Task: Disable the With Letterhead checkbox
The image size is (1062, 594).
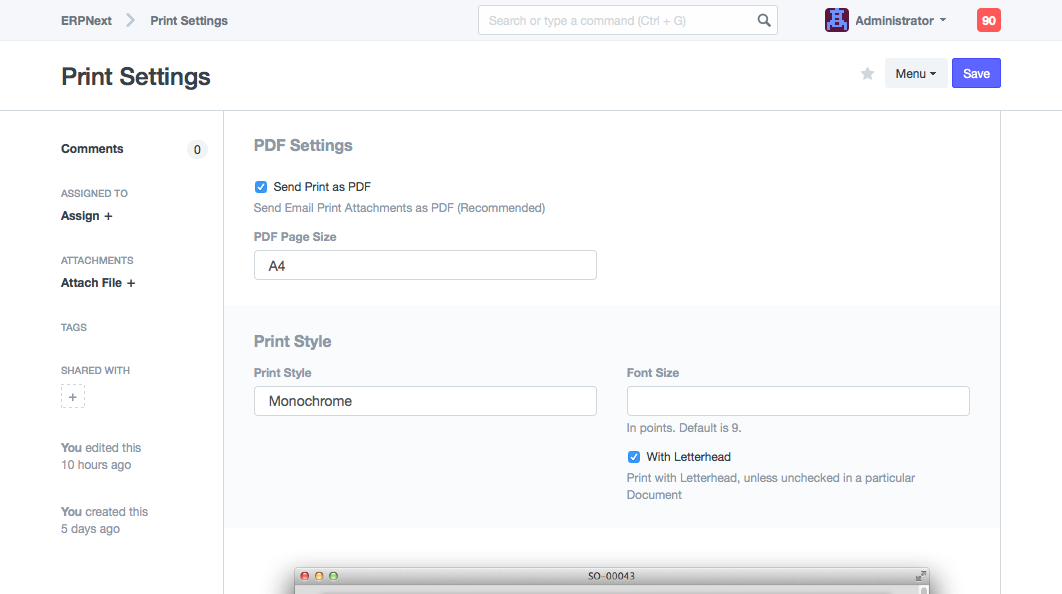Action: 634,457
